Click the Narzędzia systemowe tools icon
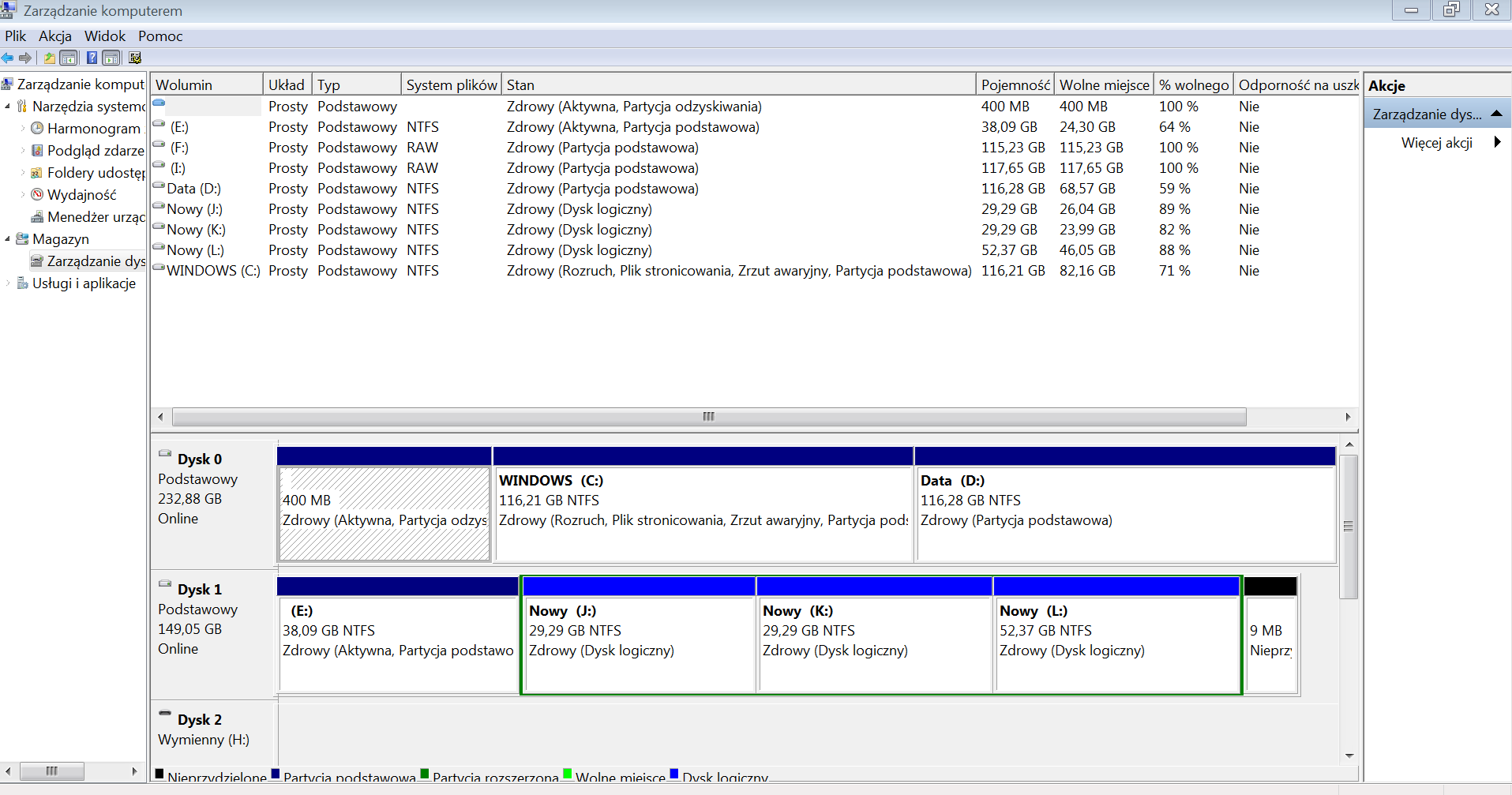This screenshot has width=1512, height=795. (22, 106)
